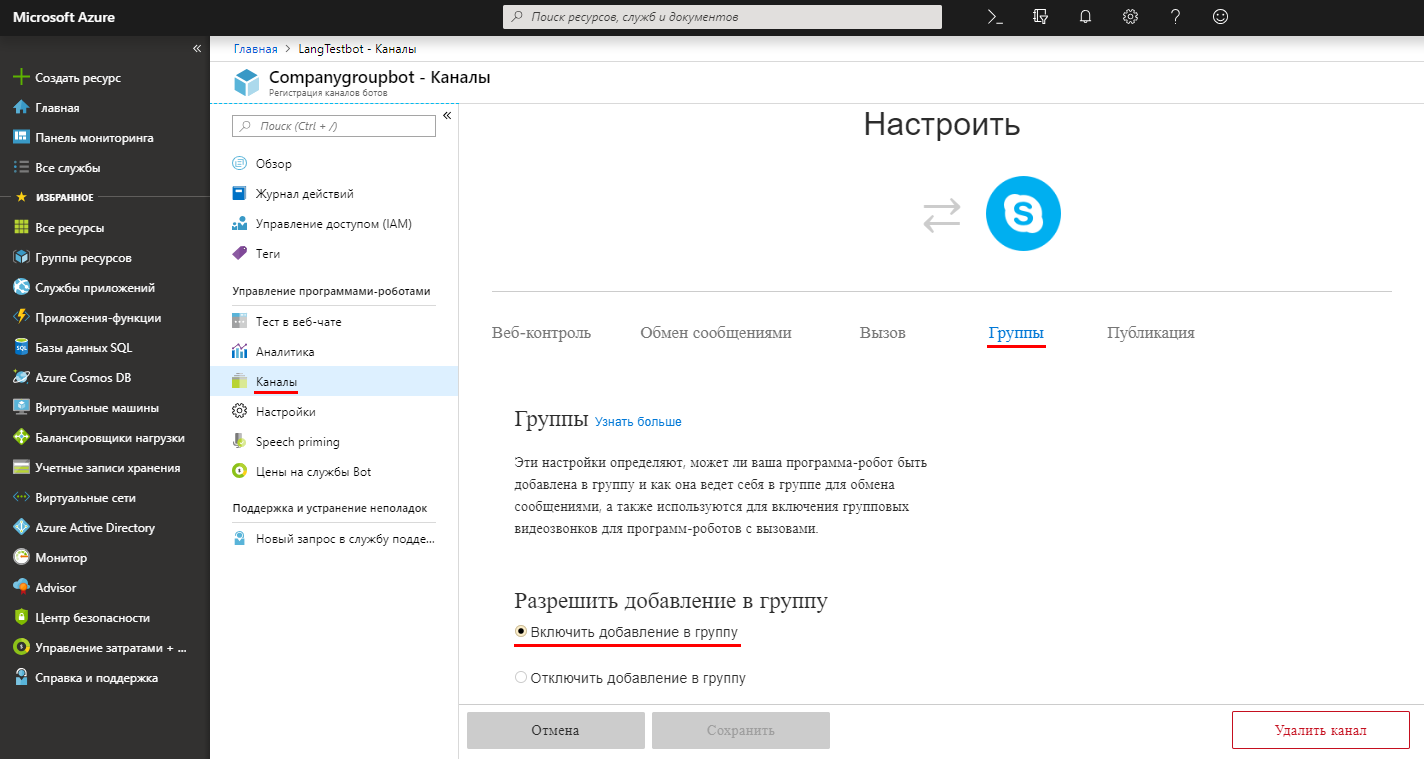
Task: Click the Монитор gauge icon
Action: pyautogui.click(x=20, y=558)
